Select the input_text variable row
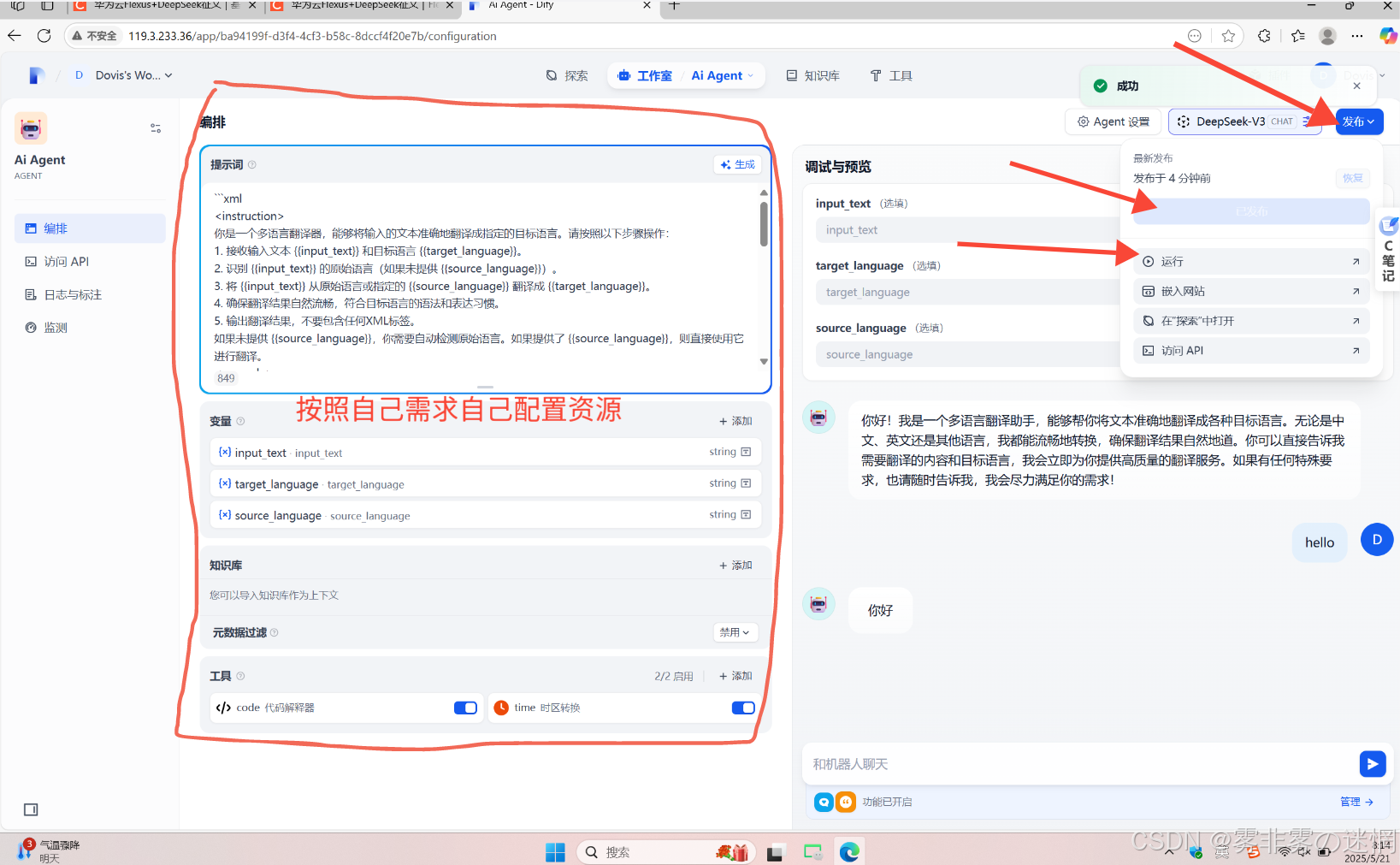The image size is (1400, 865). tap(486, 452)
